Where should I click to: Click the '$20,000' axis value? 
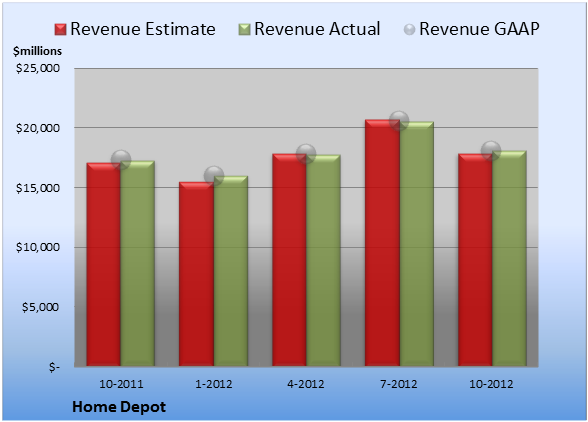(x=38, y=128)
